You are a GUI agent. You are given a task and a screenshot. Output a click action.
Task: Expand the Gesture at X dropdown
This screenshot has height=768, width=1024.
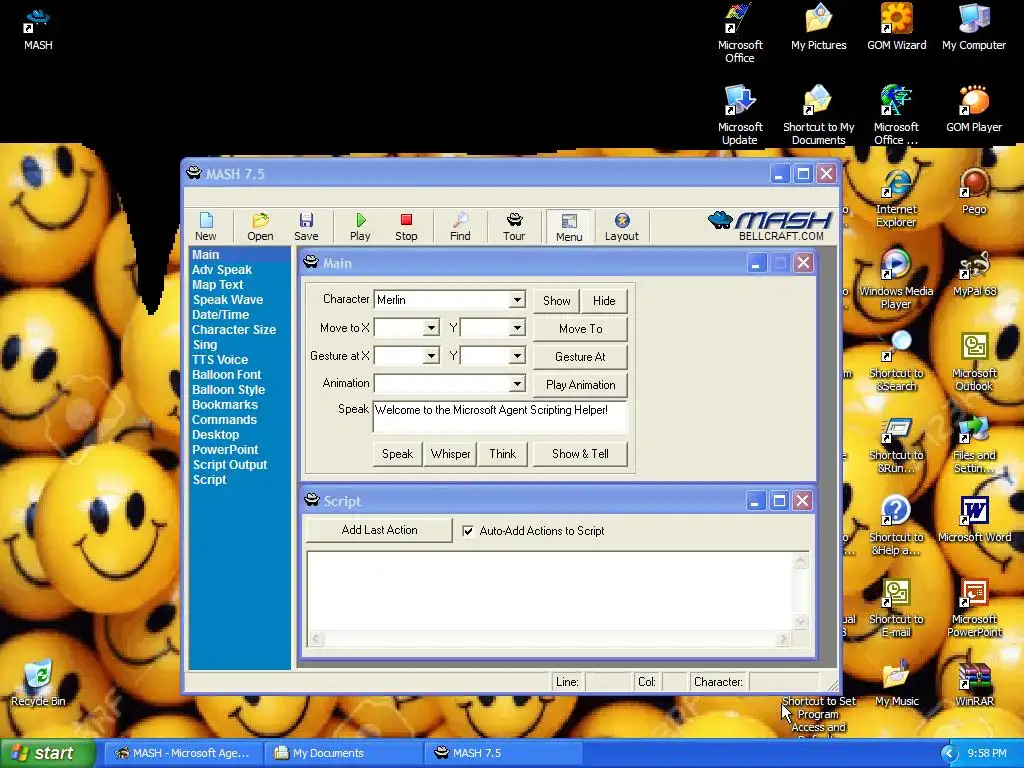[x=431, y=356]
